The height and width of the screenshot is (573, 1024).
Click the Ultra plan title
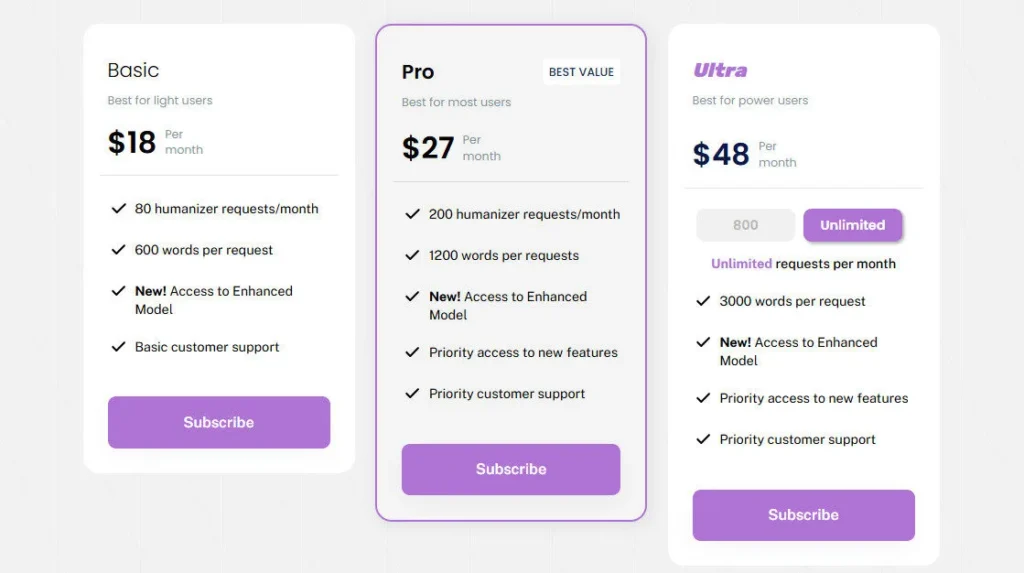(x=720, y=70)
